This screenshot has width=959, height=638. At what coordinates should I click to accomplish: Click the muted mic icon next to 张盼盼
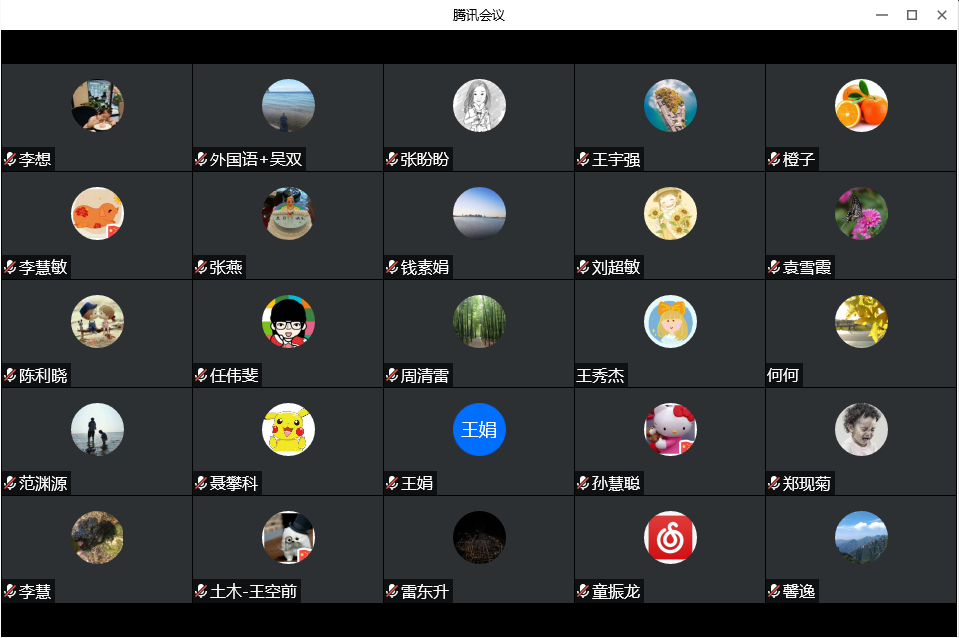[392, 159]
